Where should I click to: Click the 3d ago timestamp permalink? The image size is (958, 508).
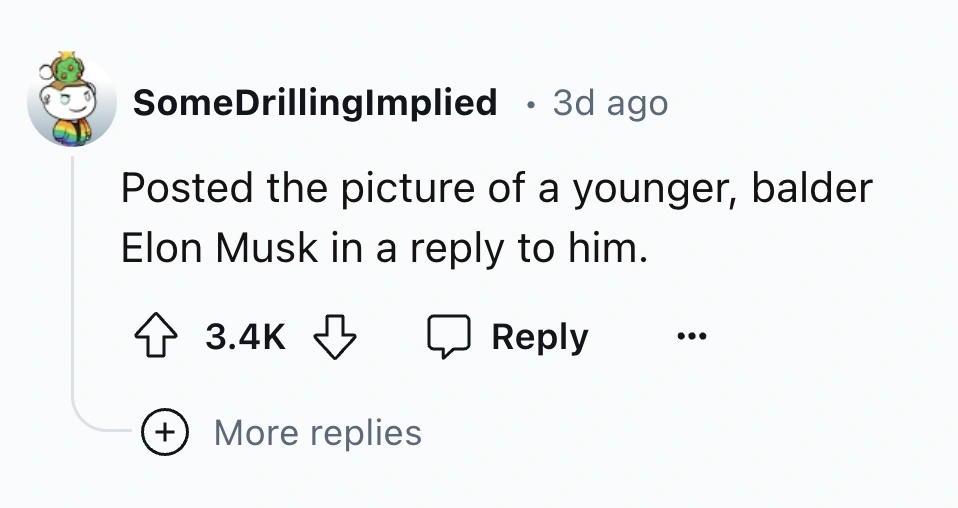tap(610, 102)
